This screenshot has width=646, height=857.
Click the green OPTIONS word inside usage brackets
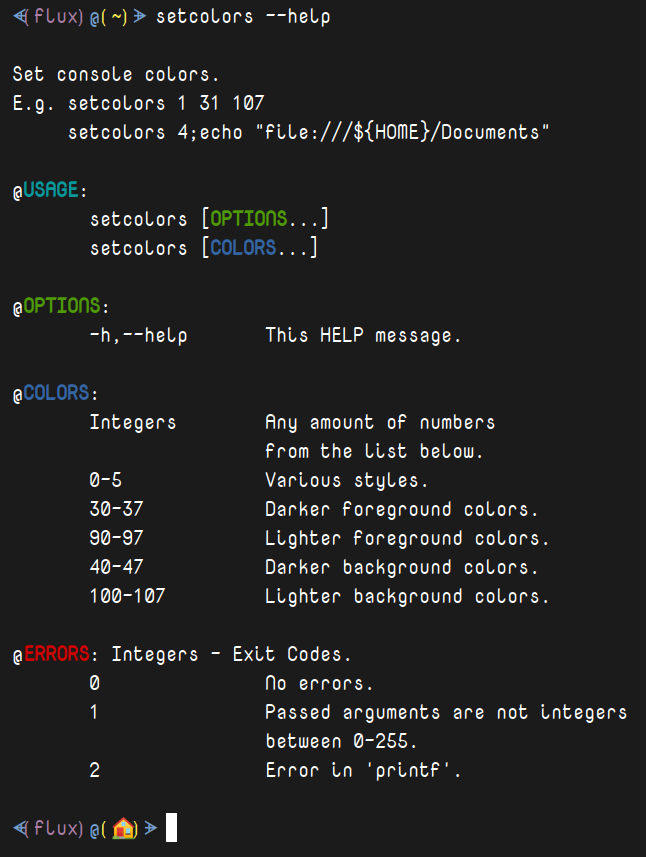pos(249,219)
